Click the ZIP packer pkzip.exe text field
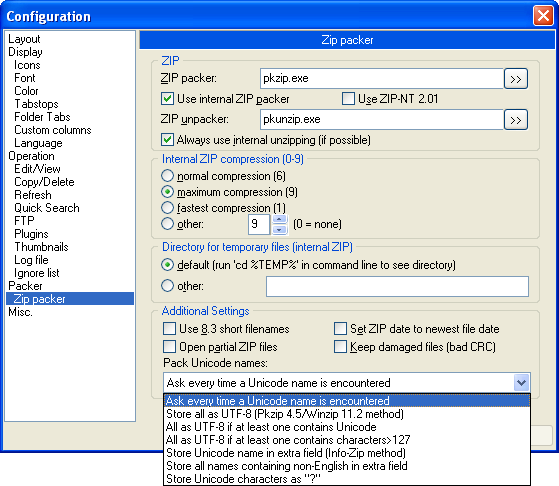 tap(382, 78)
